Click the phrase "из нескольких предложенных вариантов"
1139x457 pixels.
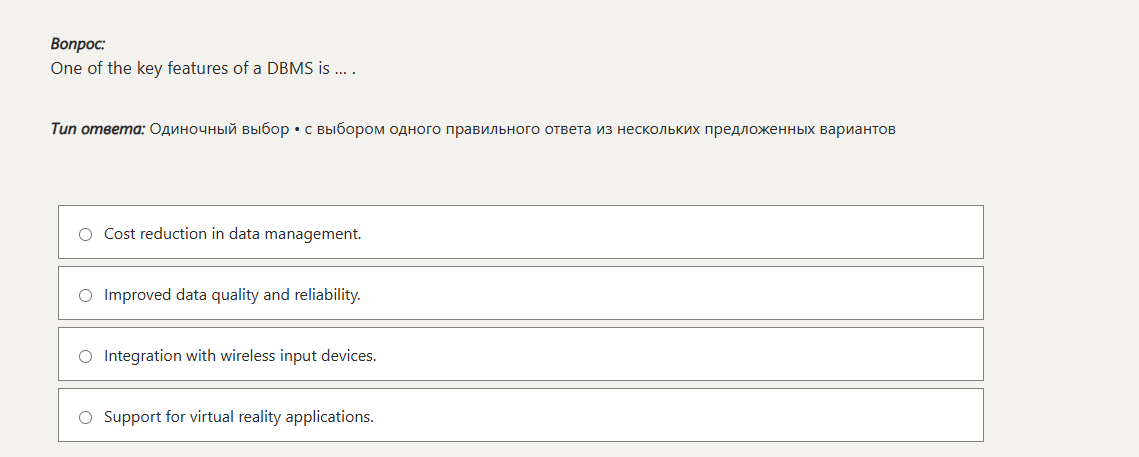758,130
